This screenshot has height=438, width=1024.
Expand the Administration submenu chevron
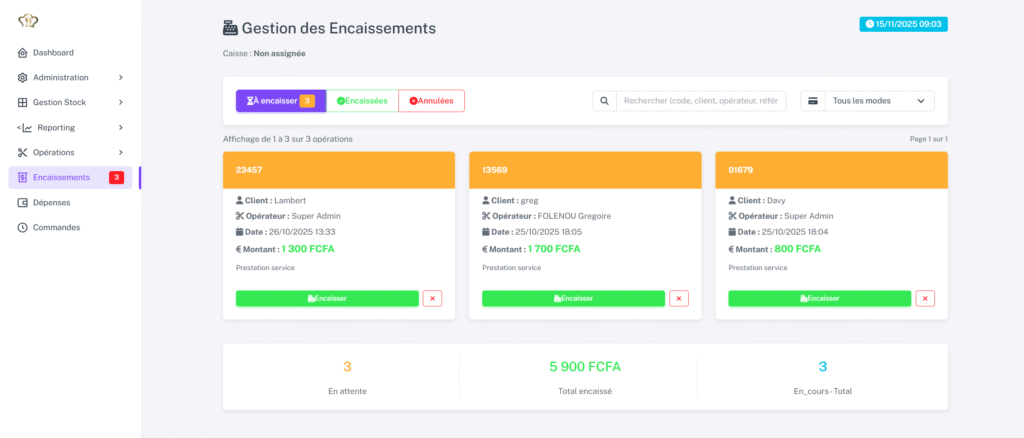click(x=121, y=78)
